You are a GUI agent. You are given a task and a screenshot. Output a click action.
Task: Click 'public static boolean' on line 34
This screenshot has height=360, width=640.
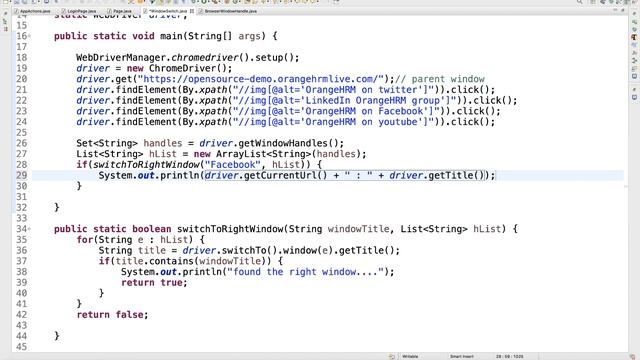(x=112, y=229)
